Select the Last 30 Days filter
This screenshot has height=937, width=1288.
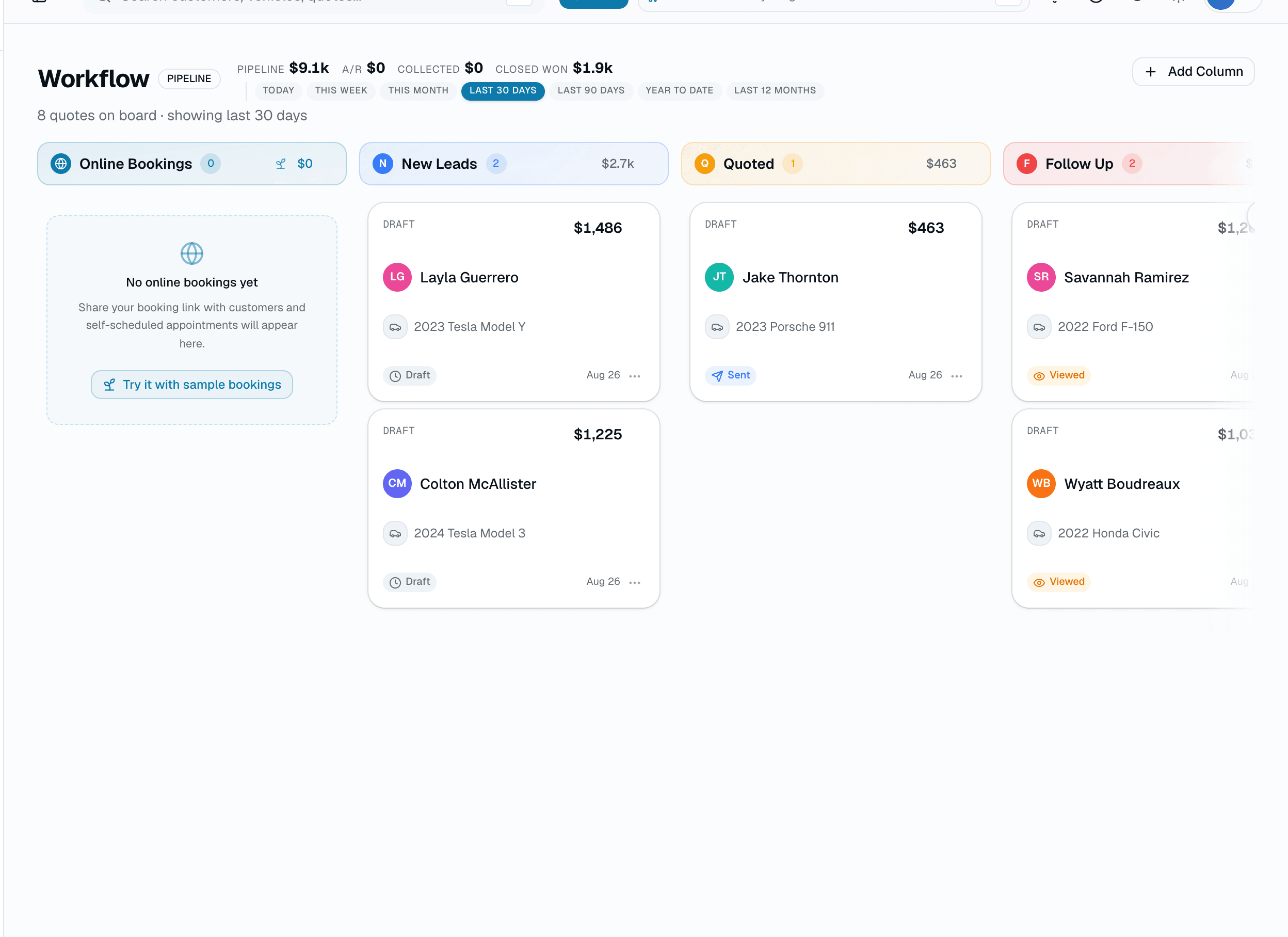coord(503,91)
